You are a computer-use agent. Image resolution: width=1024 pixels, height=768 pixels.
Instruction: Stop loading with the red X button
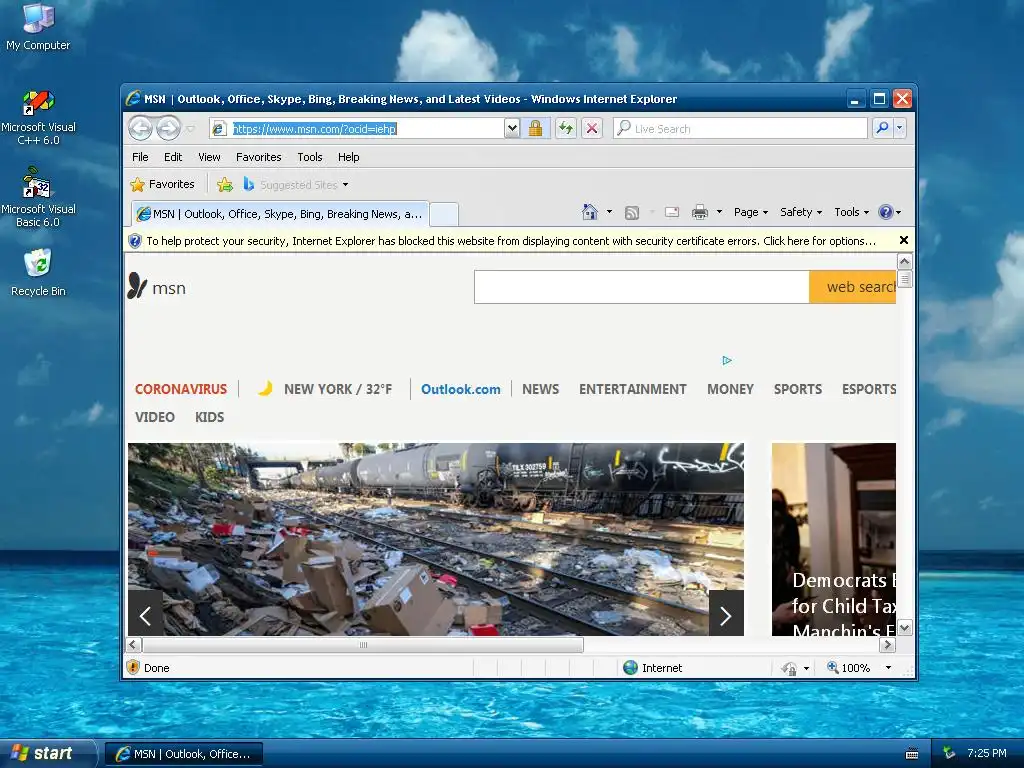pos(592,129)
